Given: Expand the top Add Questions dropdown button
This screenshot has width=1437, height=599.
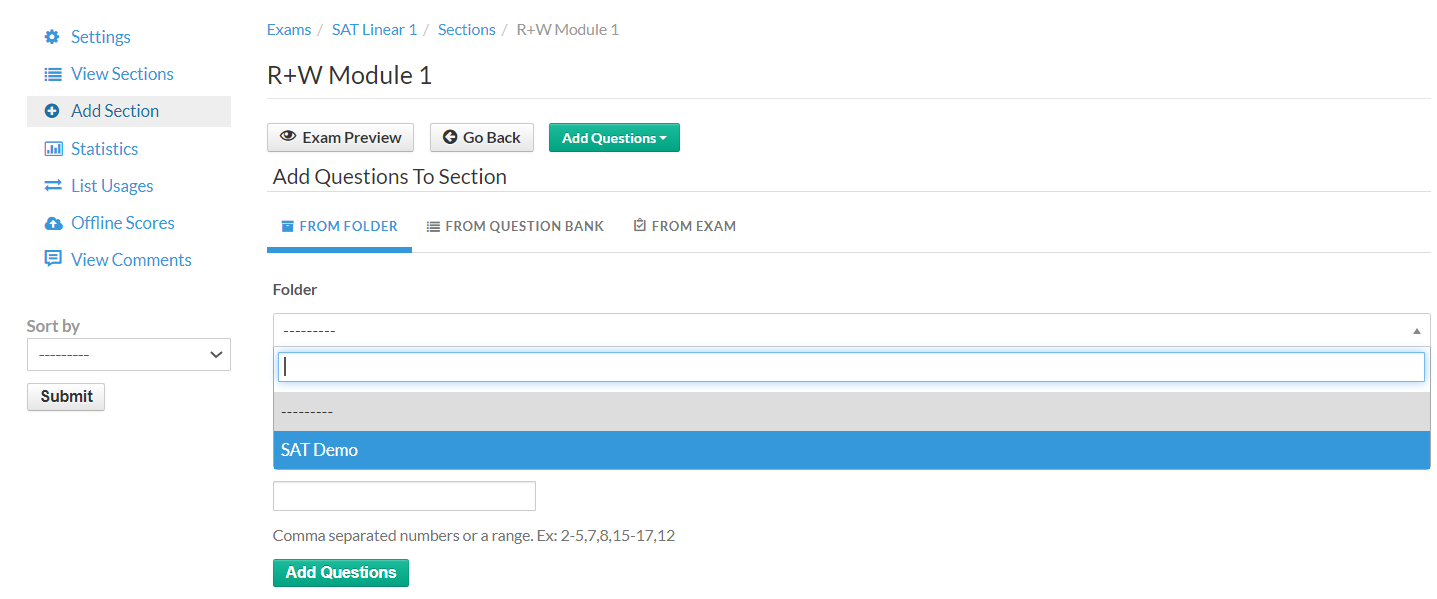Looking at the screenshot, I should click(x=614, y=138).
